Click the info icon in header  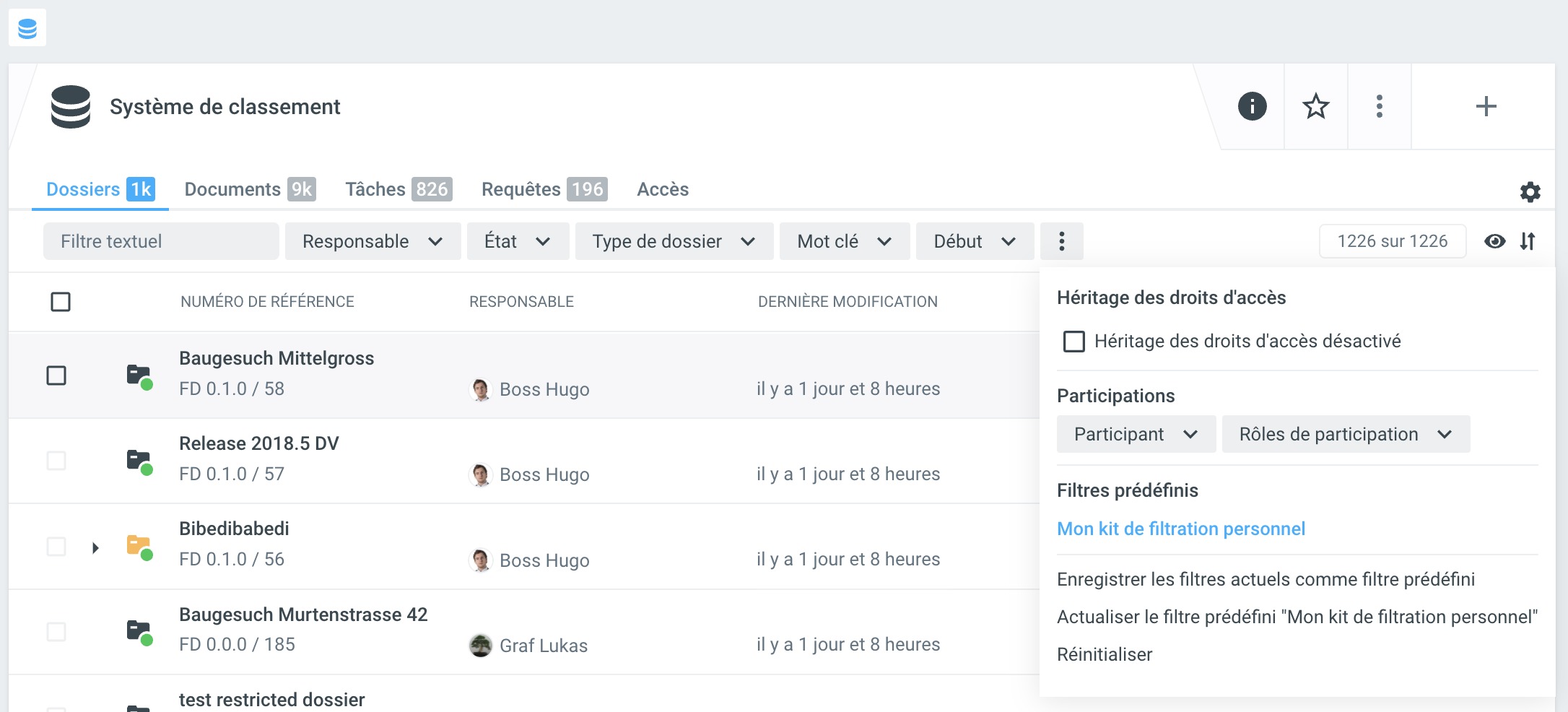(x=1252, y=106)
